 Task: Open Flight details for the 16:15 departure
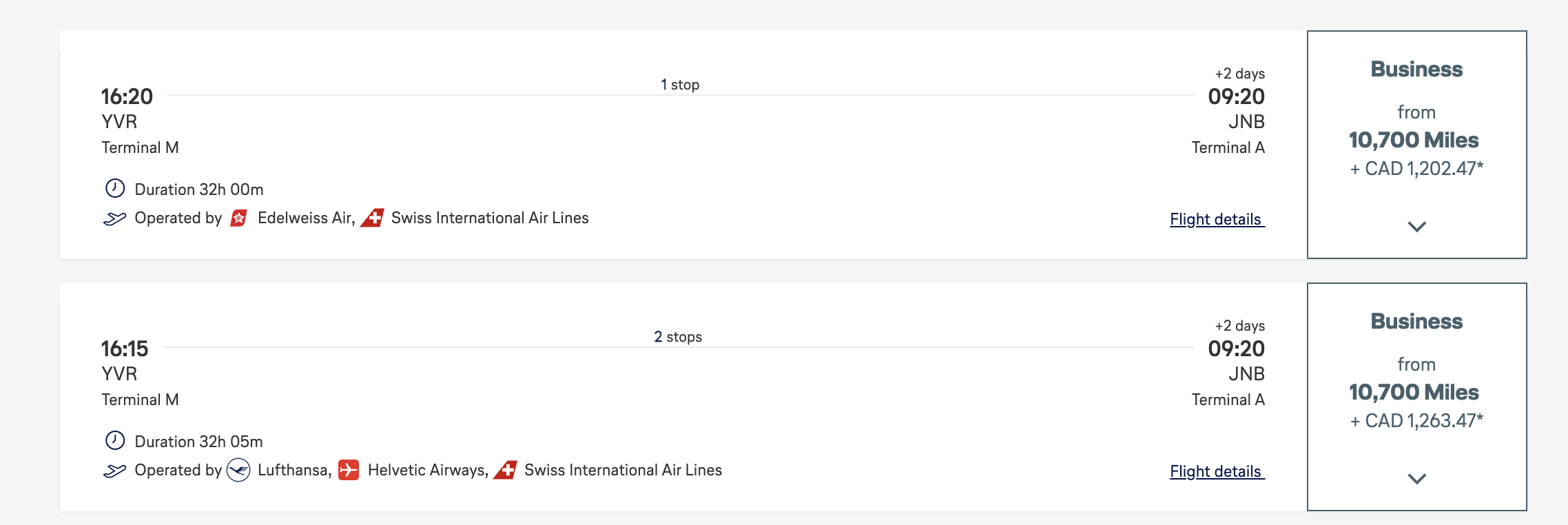click(x=1217, y=472)
